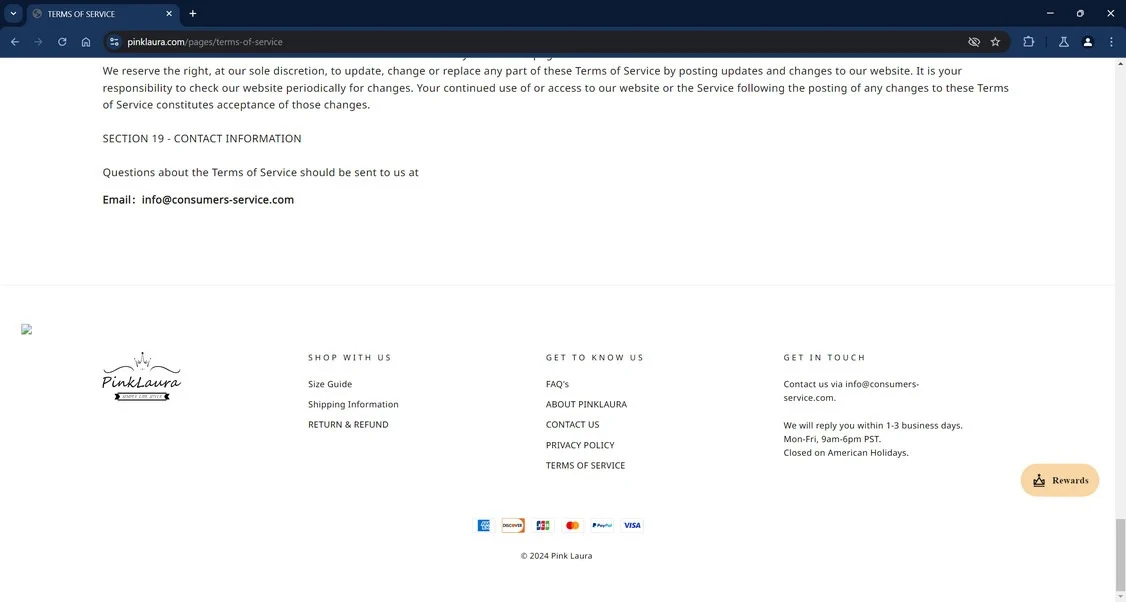Open the profile avatar menu
The height and width of the screenshot is (602, 1126).
[1088, 42]
